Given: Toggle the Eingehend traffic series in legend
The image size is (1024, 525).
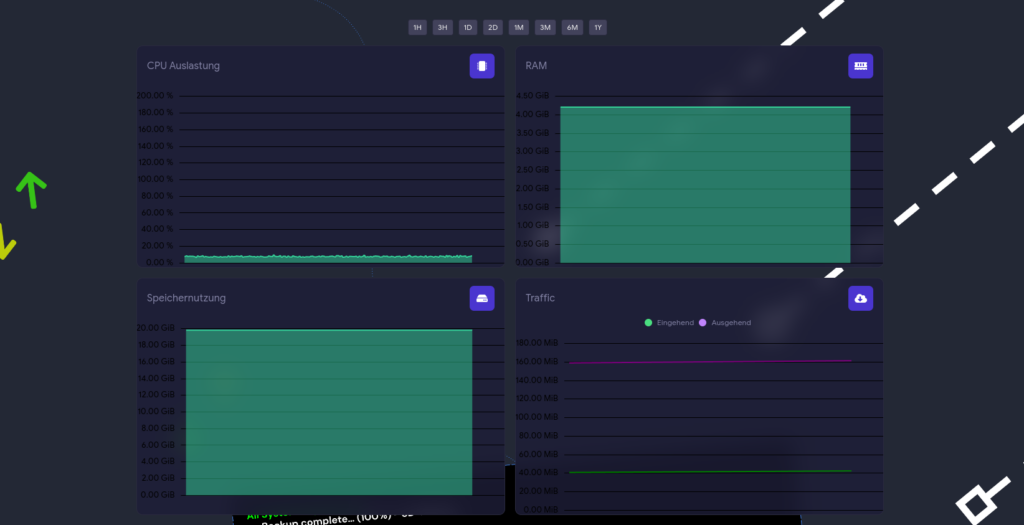Looking at the screenshot, I should point(669,323).
